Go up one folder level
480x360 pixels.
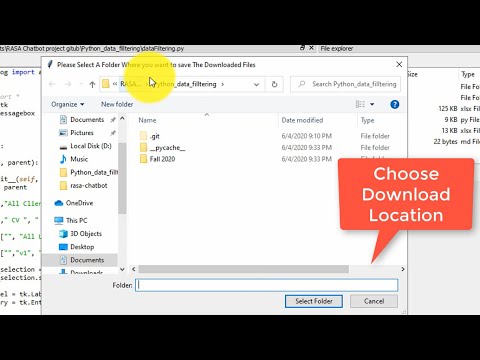[x=92, y=84]
